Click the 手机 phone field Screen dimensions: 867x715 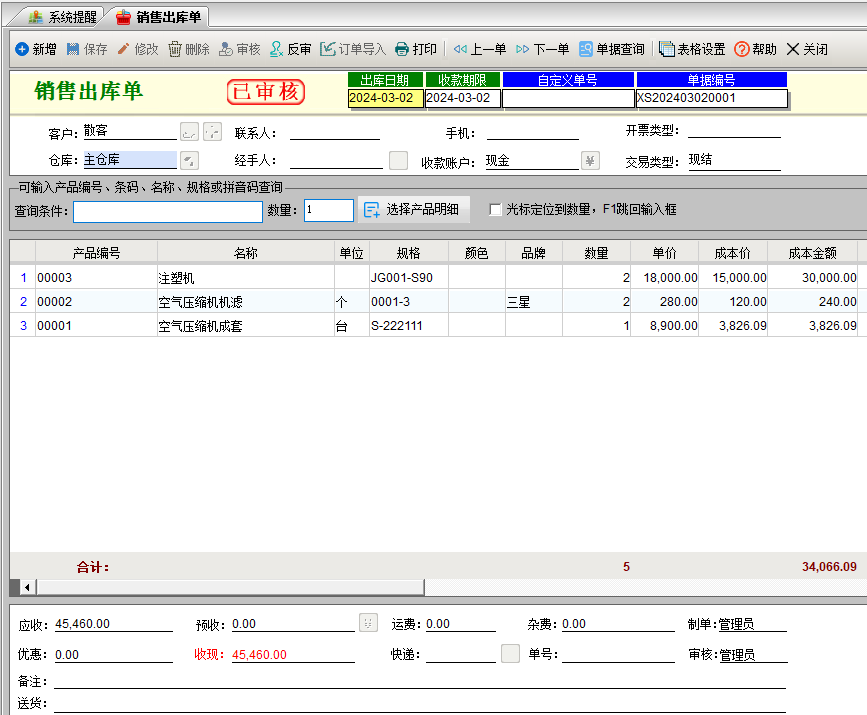(532, 133)
